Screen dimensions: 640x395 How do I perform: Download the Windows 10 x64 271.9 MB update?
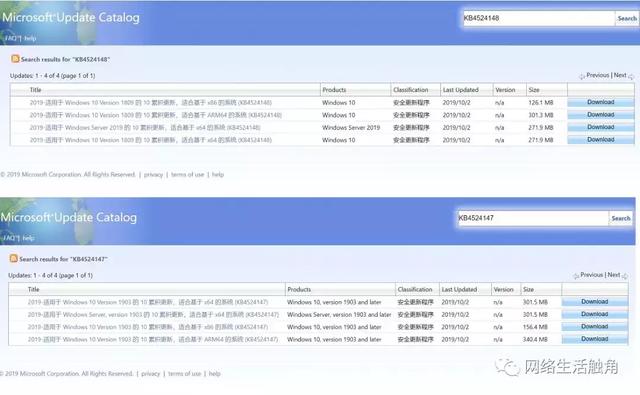coord(601,140)
